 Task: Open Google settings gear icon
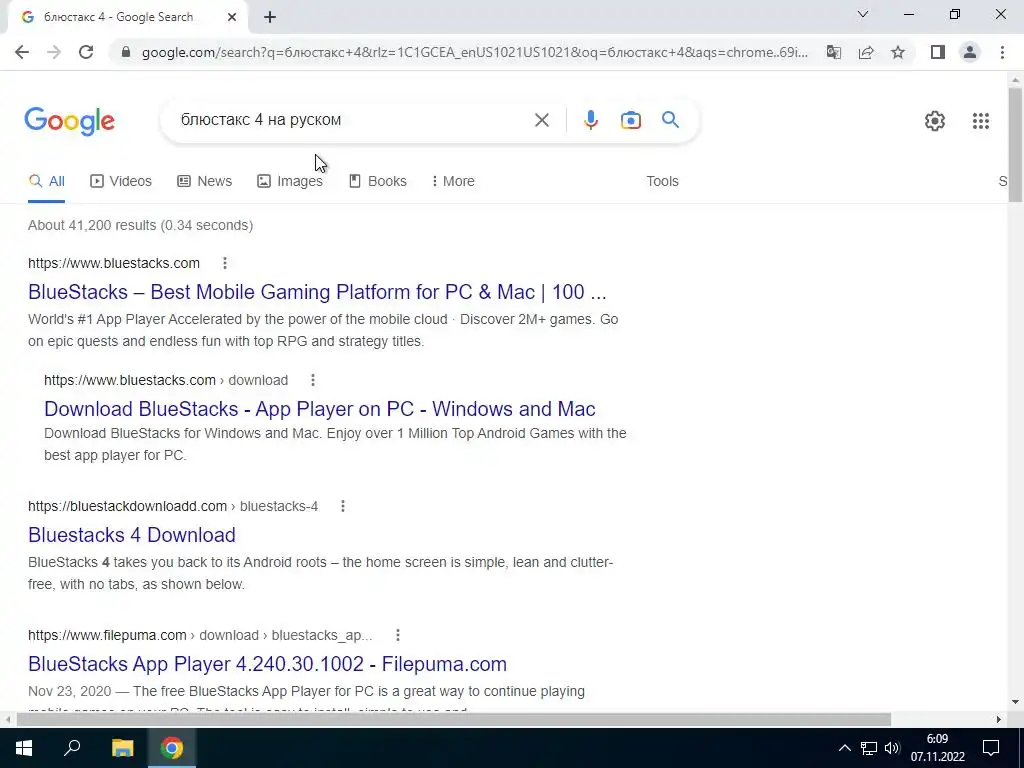(x=935, y=121)
